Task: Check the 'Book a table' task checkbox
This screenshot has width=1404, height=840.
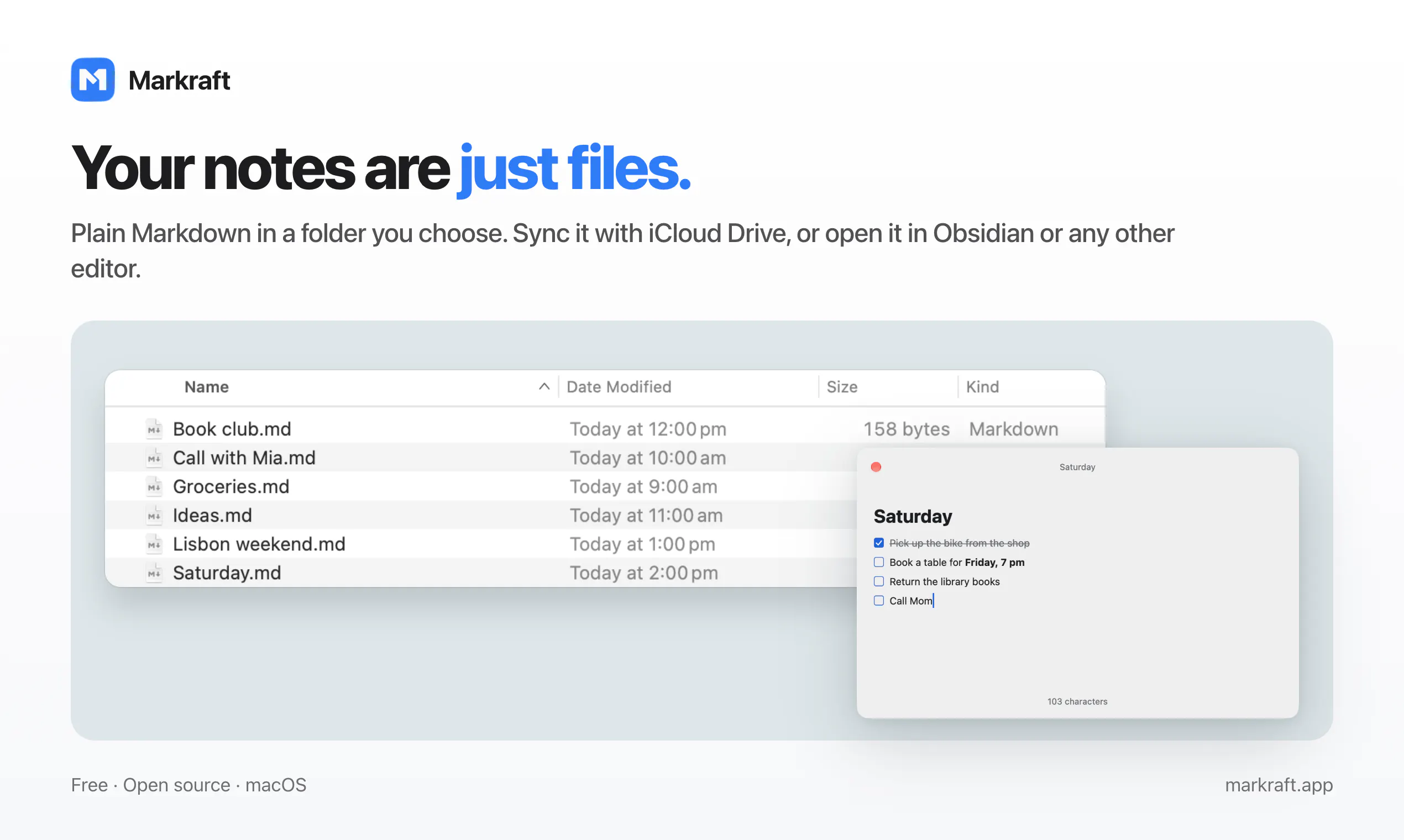Action: pos(879,562)
